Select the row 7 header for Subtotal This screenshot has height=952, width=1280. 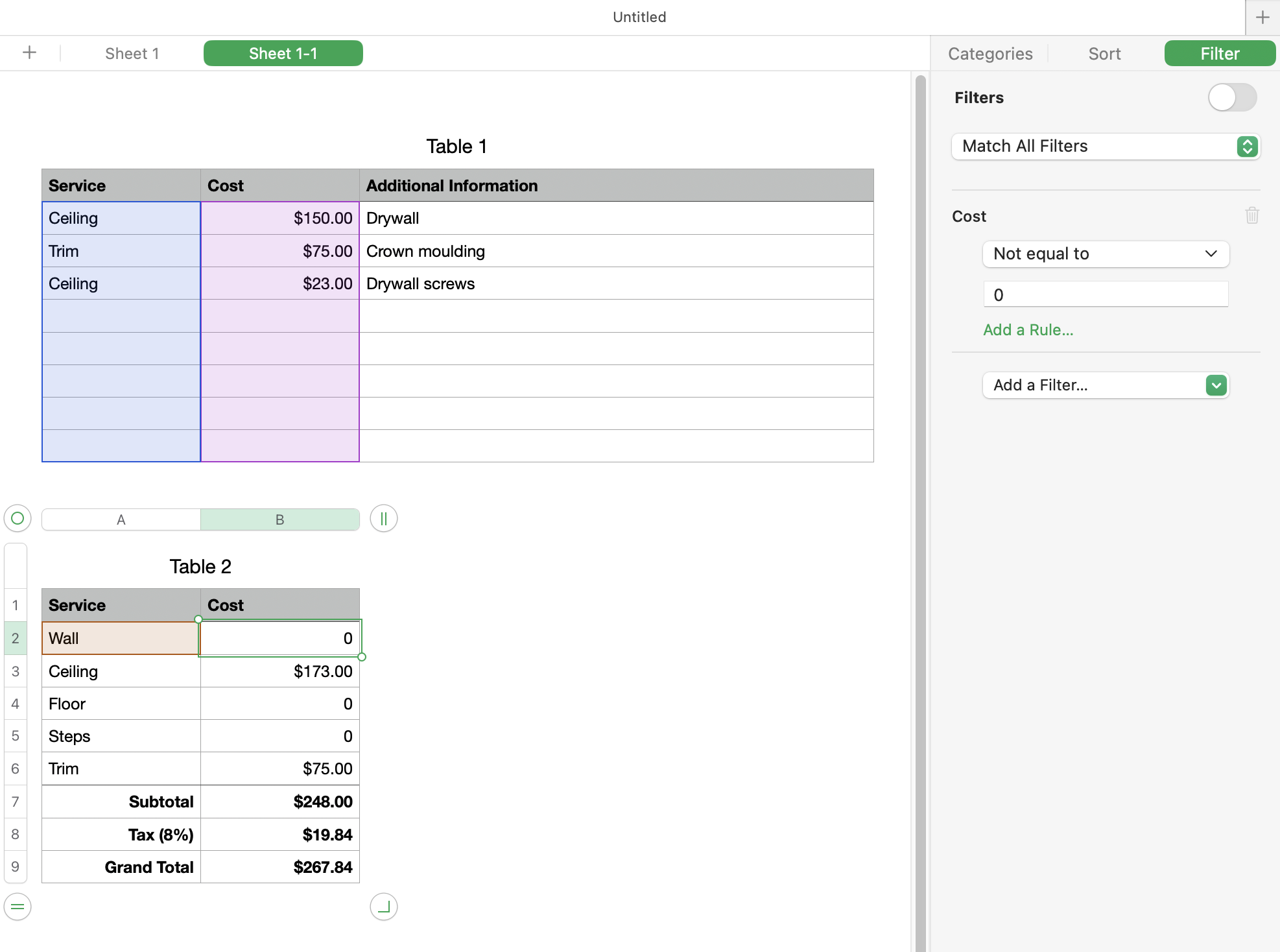click(x=16, y=802)
